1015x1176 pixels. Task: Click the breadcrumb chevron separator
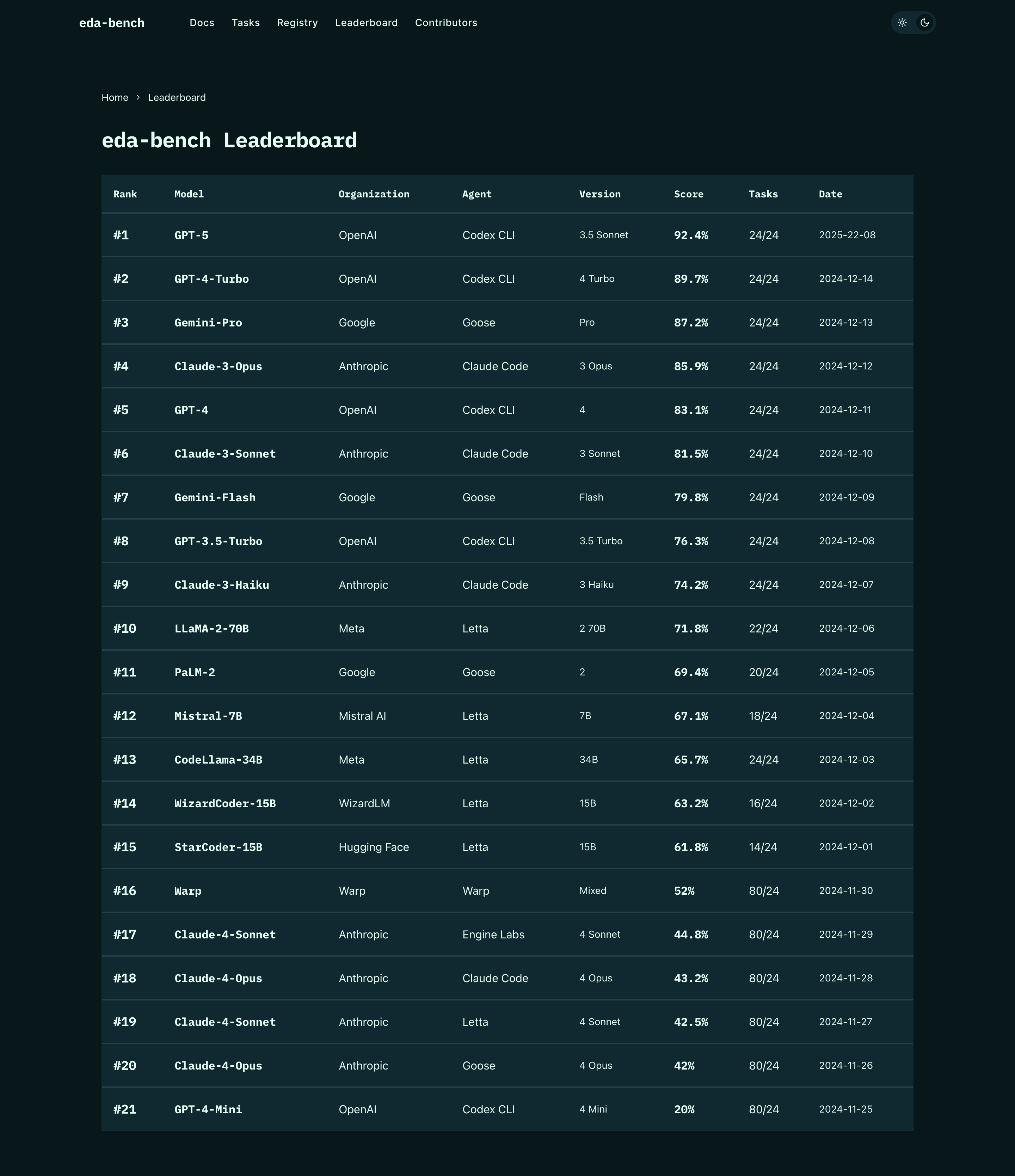pos(138,98)
